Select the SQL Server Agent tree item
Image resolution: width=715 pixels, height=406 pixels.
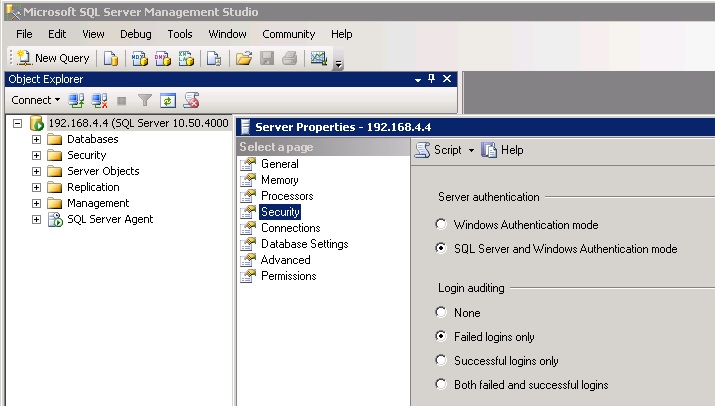click(x=110, y=219)
